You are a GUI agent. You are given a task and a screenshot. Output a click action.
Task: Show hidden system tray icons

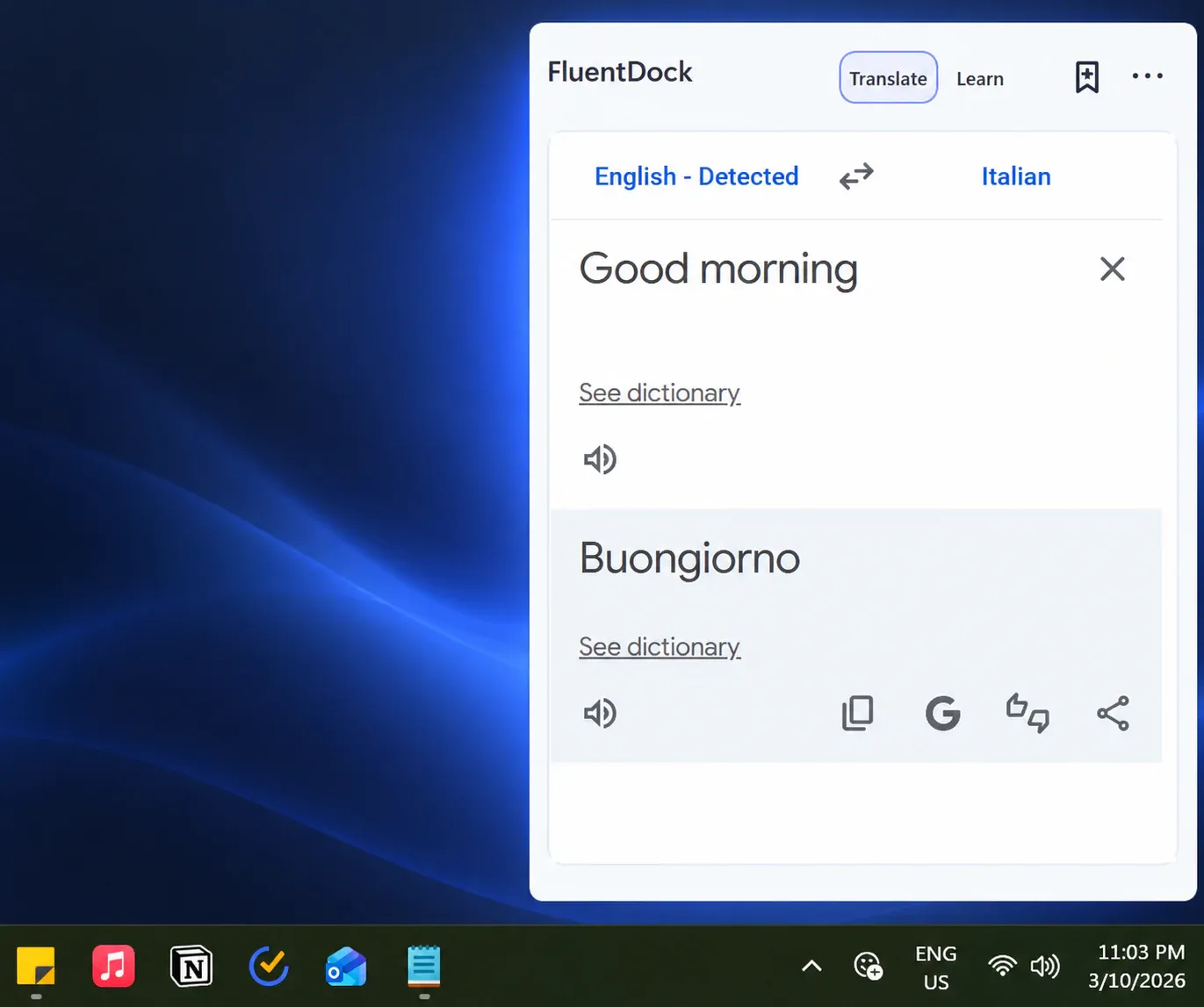(x=812, y=967)
